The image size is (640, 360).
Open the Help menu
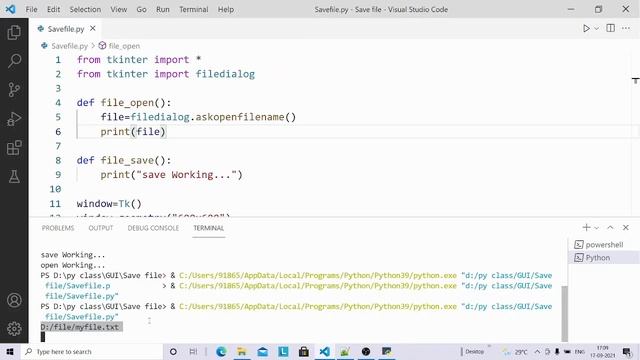coord(225,9)
